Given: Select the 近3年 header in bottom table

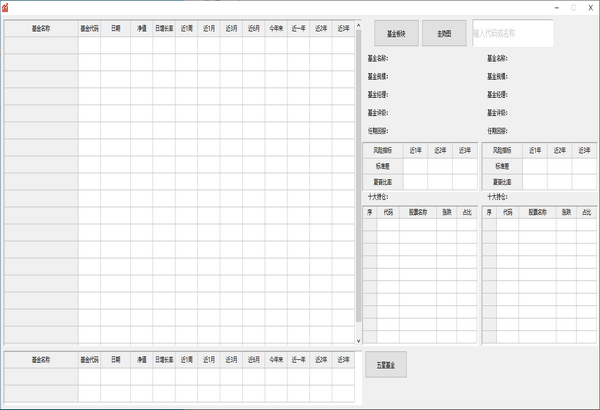Looking at the screenshot, I should [343, 360].
